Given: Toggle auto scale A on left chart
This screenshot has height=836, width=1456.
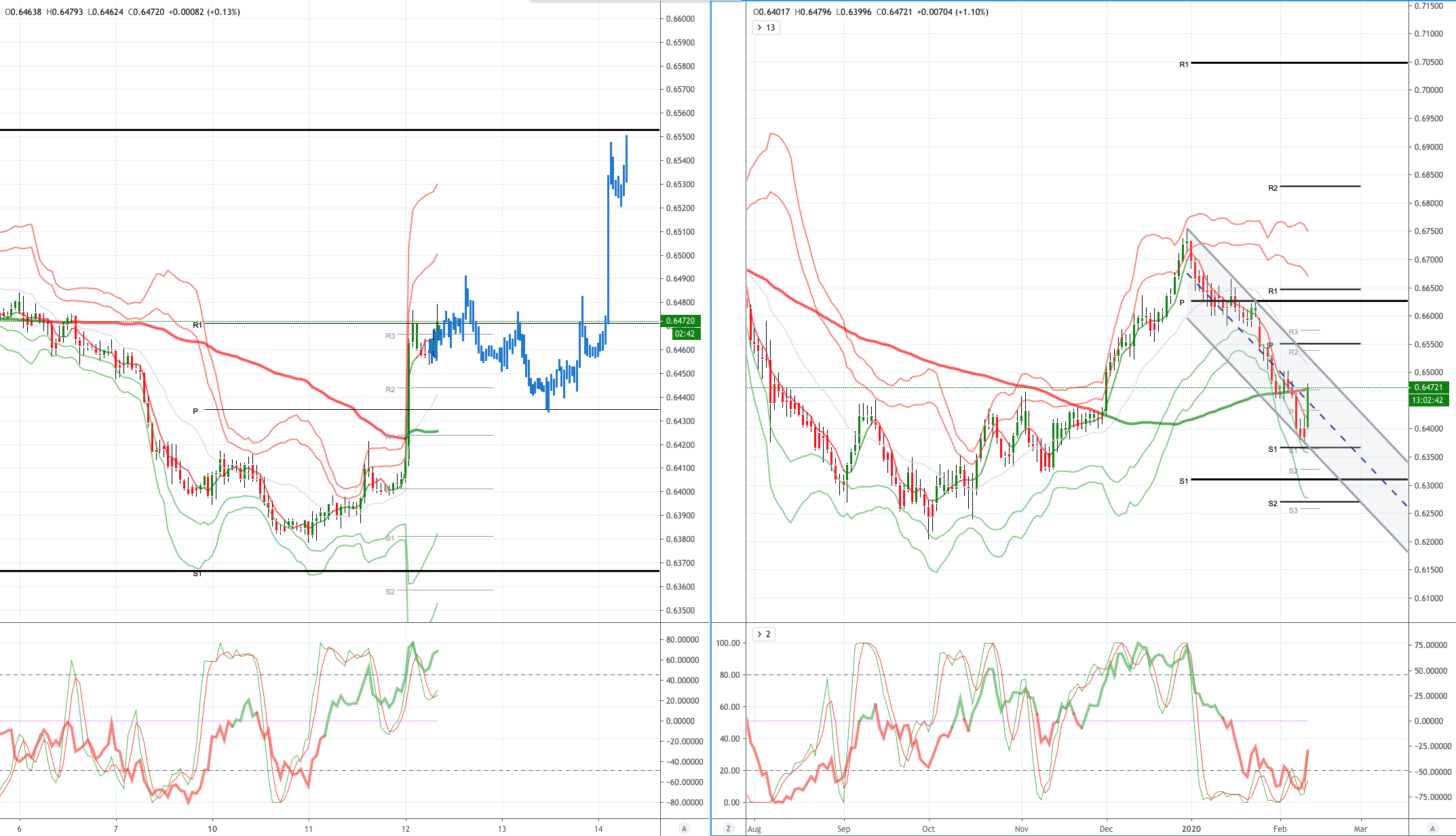Looking at the screenshot, I should [684, 829].
